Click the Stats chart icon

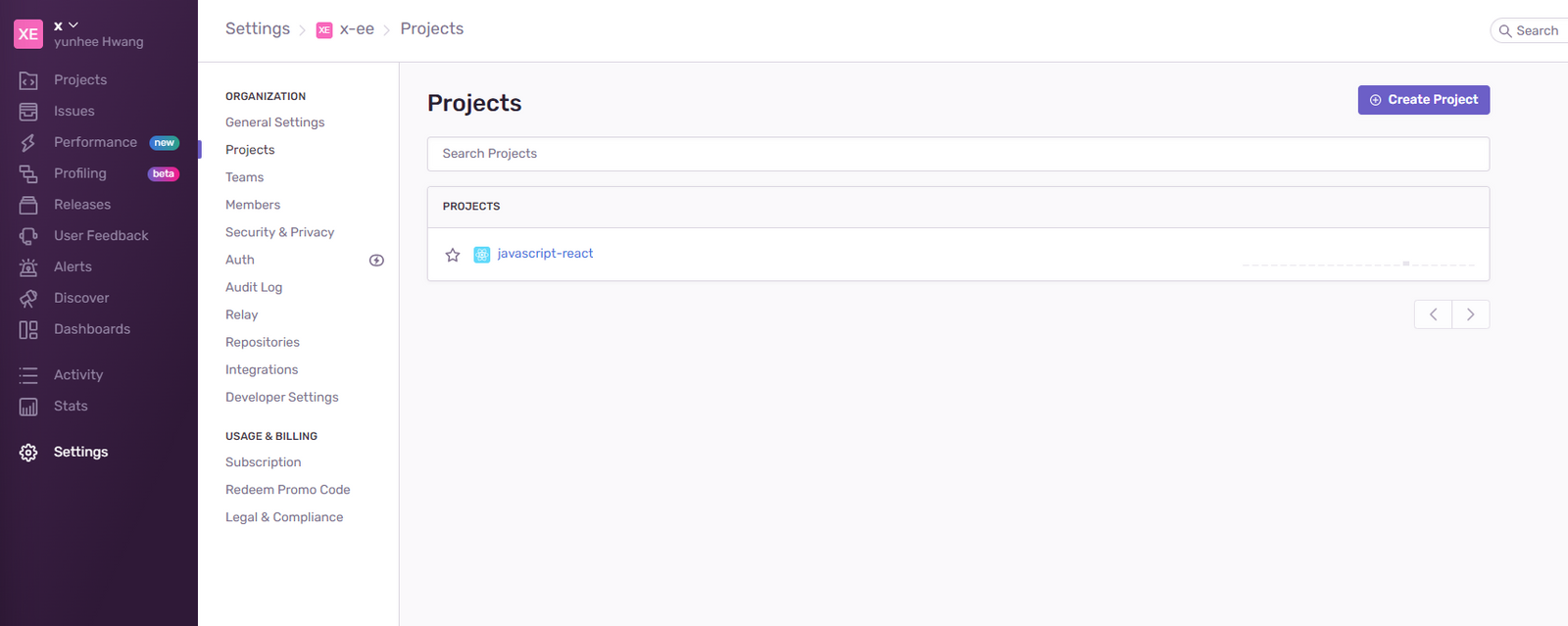(x=28, y=407)
